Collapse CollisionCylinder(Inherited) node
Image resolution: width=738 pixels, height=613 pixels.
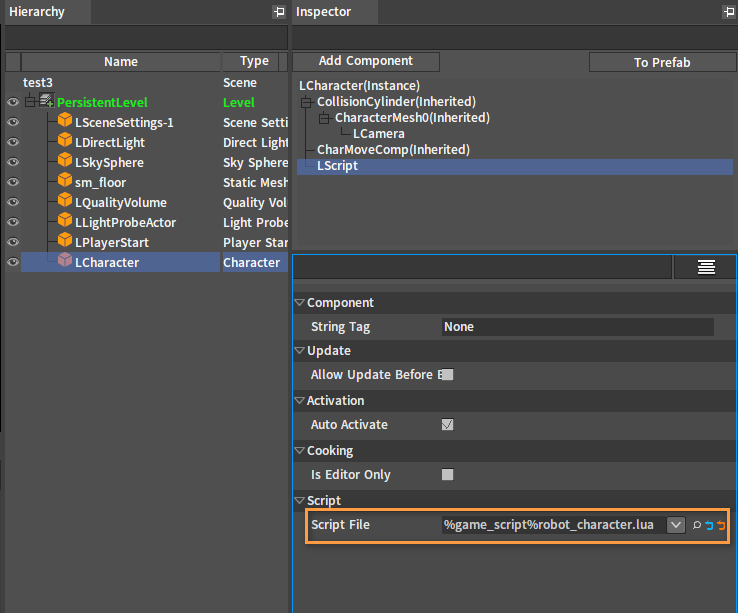pyautogui.click(x=306, y=102)
